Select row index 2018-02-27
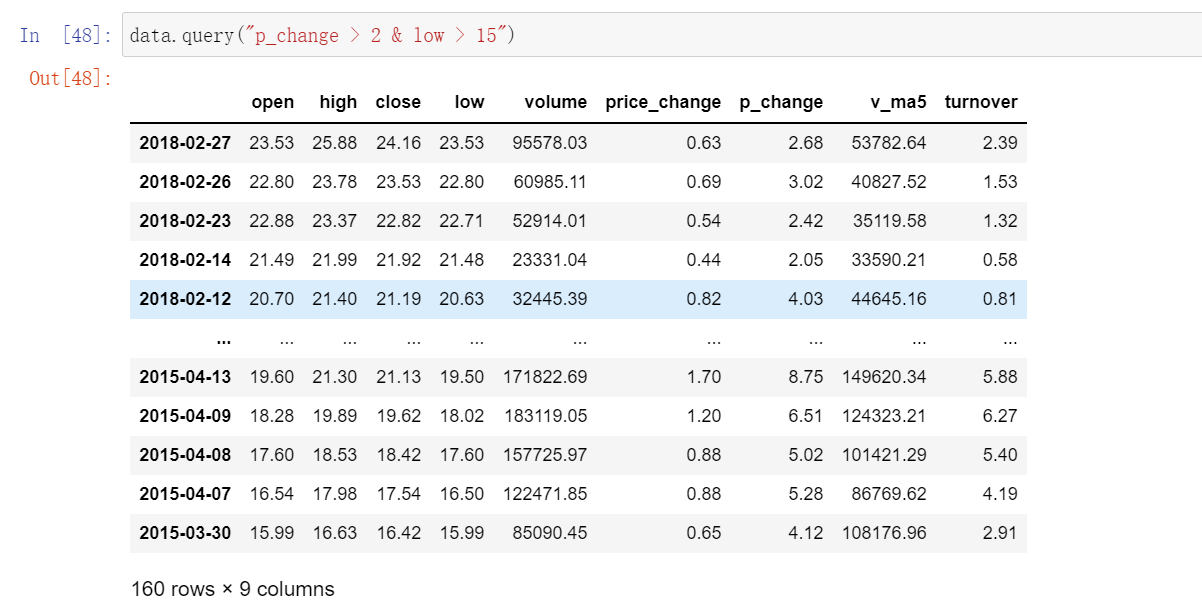 click(185, 143)
